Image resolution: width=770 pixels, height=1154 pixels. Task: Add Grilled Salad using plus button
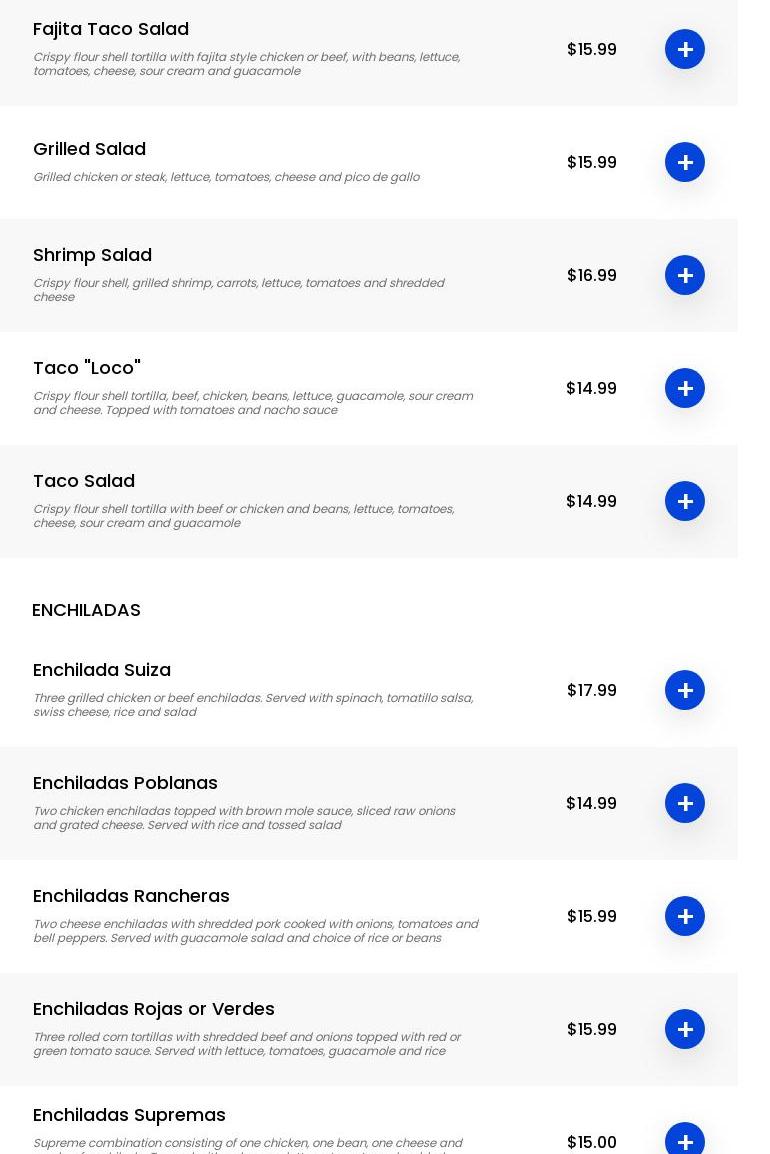click(x=684, y=162)
